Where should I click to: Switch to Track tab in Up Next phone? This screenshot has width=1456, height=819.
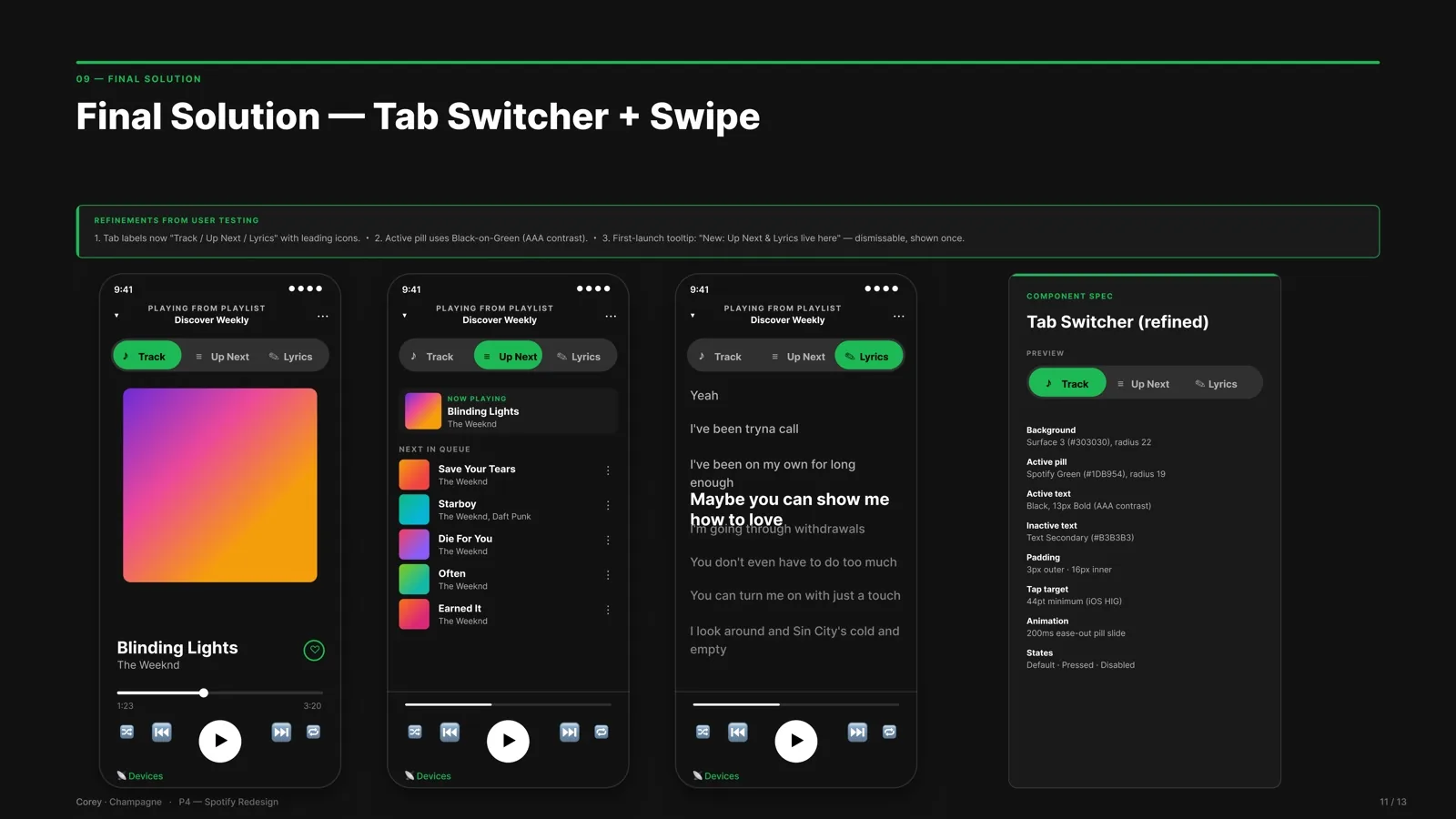(432, 357)
